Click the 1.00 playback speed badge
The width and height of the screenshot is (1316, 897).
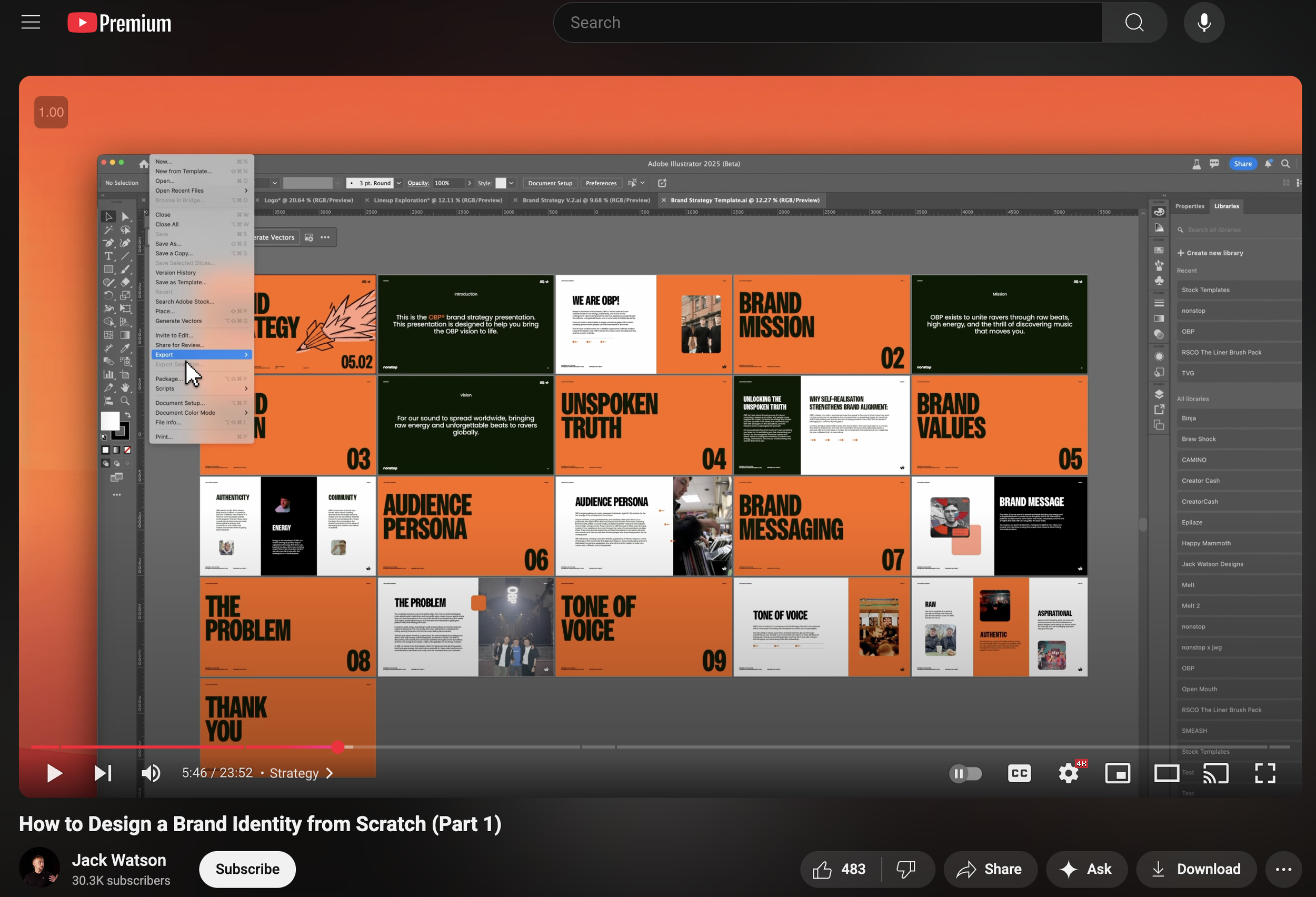51,112
